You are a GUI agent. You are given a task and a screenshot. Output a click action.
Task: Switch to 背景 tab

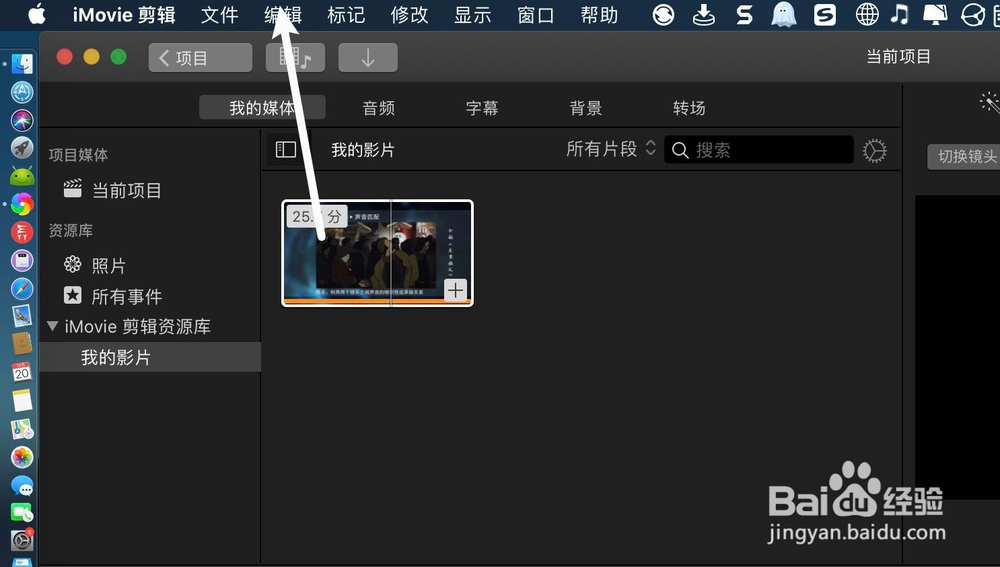coord(585,108)
